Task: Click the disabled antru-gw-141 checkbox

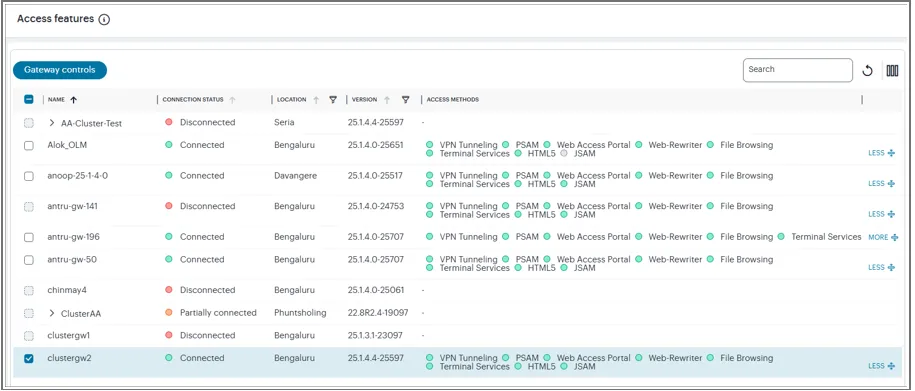Action: tap(29, 207)
